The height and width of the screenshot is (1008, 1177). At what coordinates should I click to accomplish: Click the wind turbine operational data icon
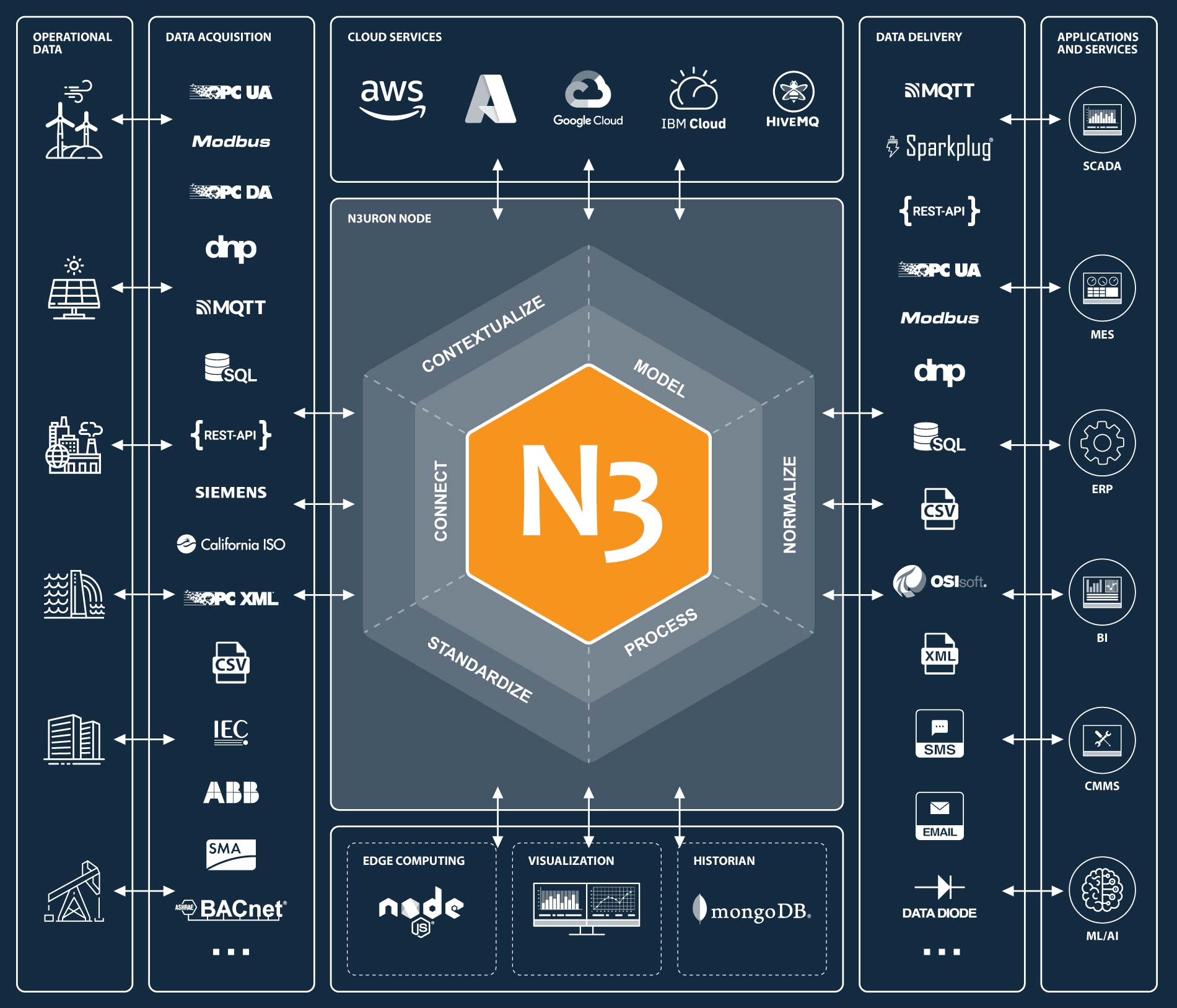pyautogui.click(x=74, y=120)
